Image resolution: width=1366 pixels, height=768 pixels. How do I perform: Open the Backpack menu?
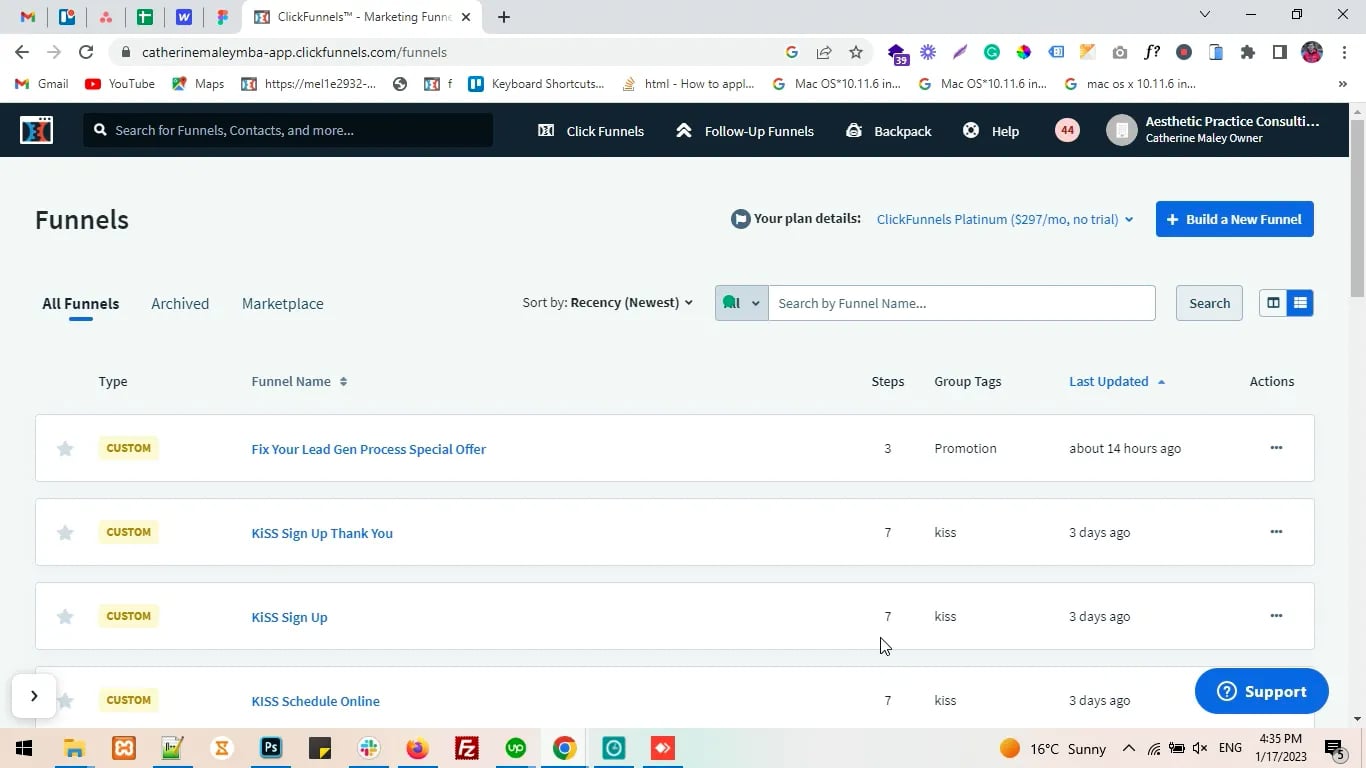[888, 131]
